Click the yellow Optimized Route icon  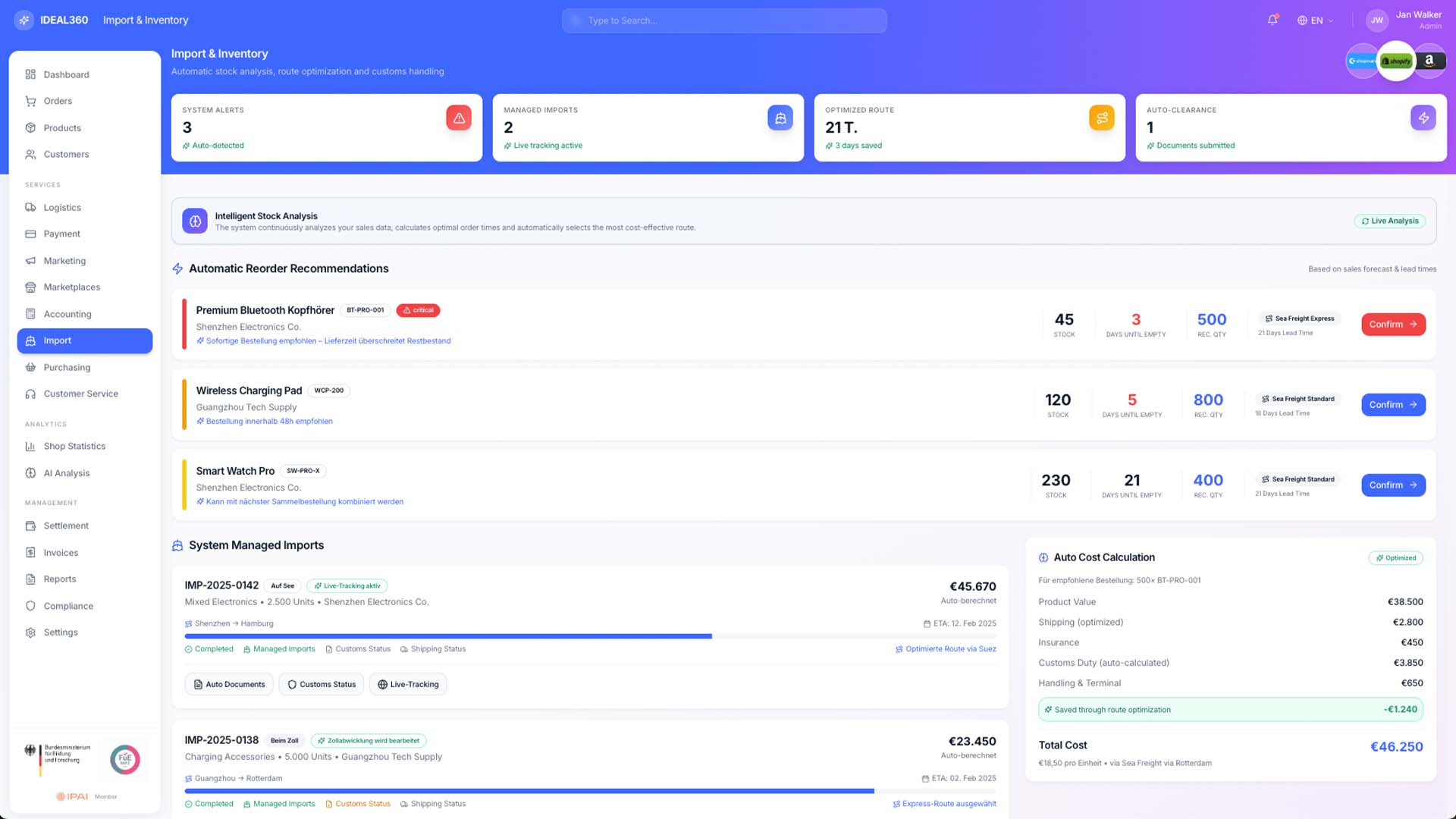1102,118
